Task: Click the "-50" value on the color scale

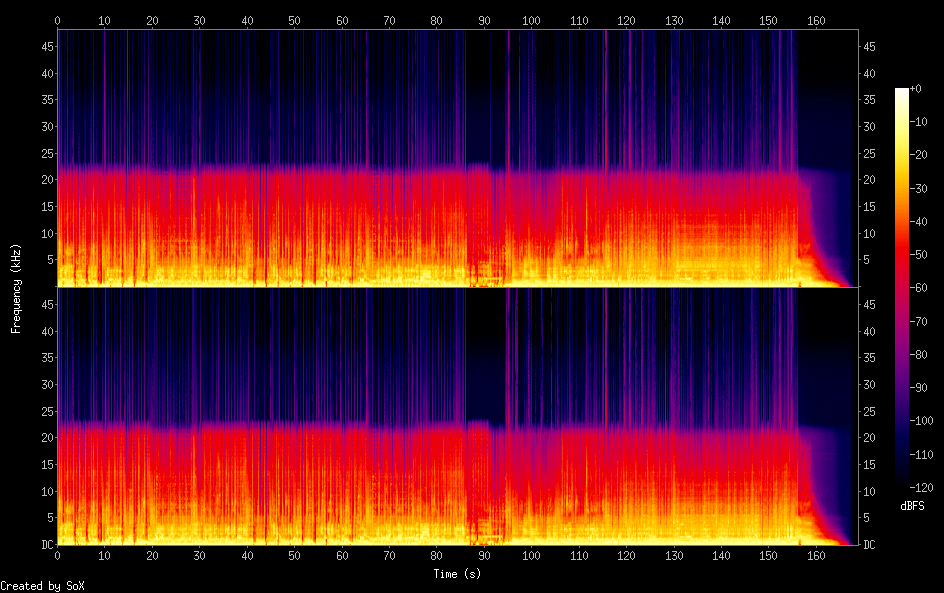Action: [918, 255]
